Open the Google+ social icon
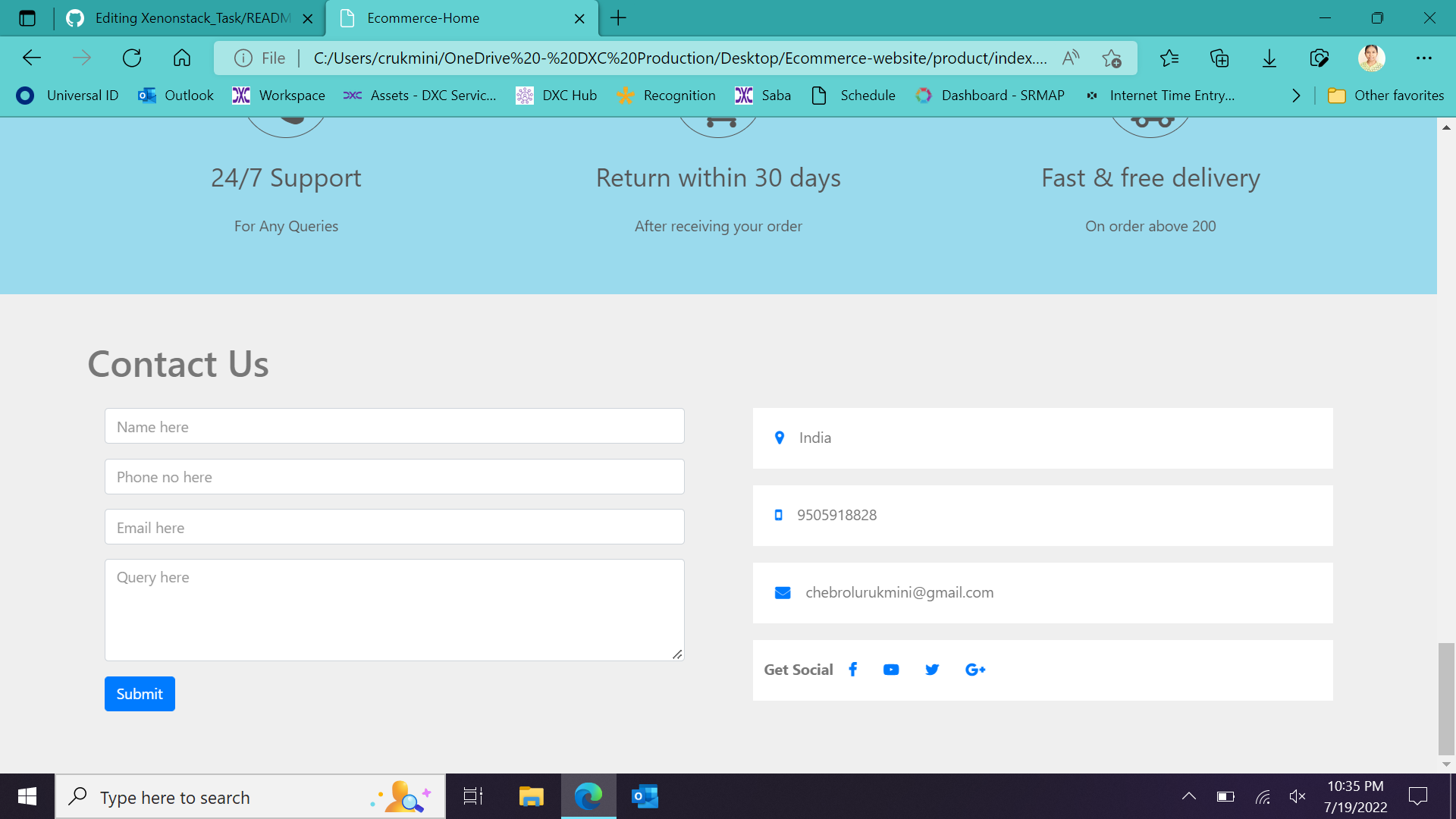Image resolution: width=1456 pixels, height=819 pixels. (974, 670)
